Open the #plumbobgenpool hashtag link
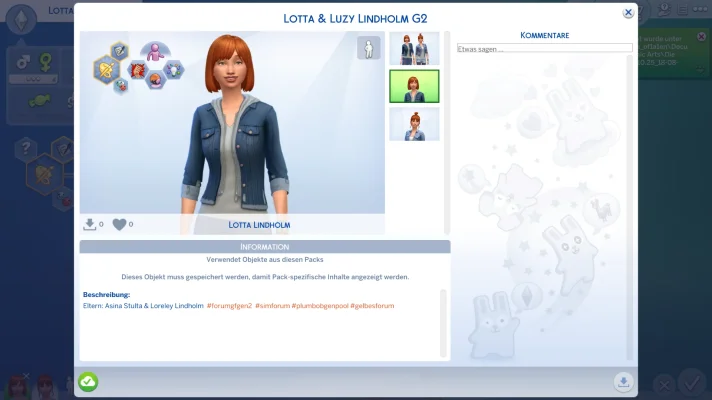Image resolution: width=712 pixels, height=400 pixels. pos(320,306)
